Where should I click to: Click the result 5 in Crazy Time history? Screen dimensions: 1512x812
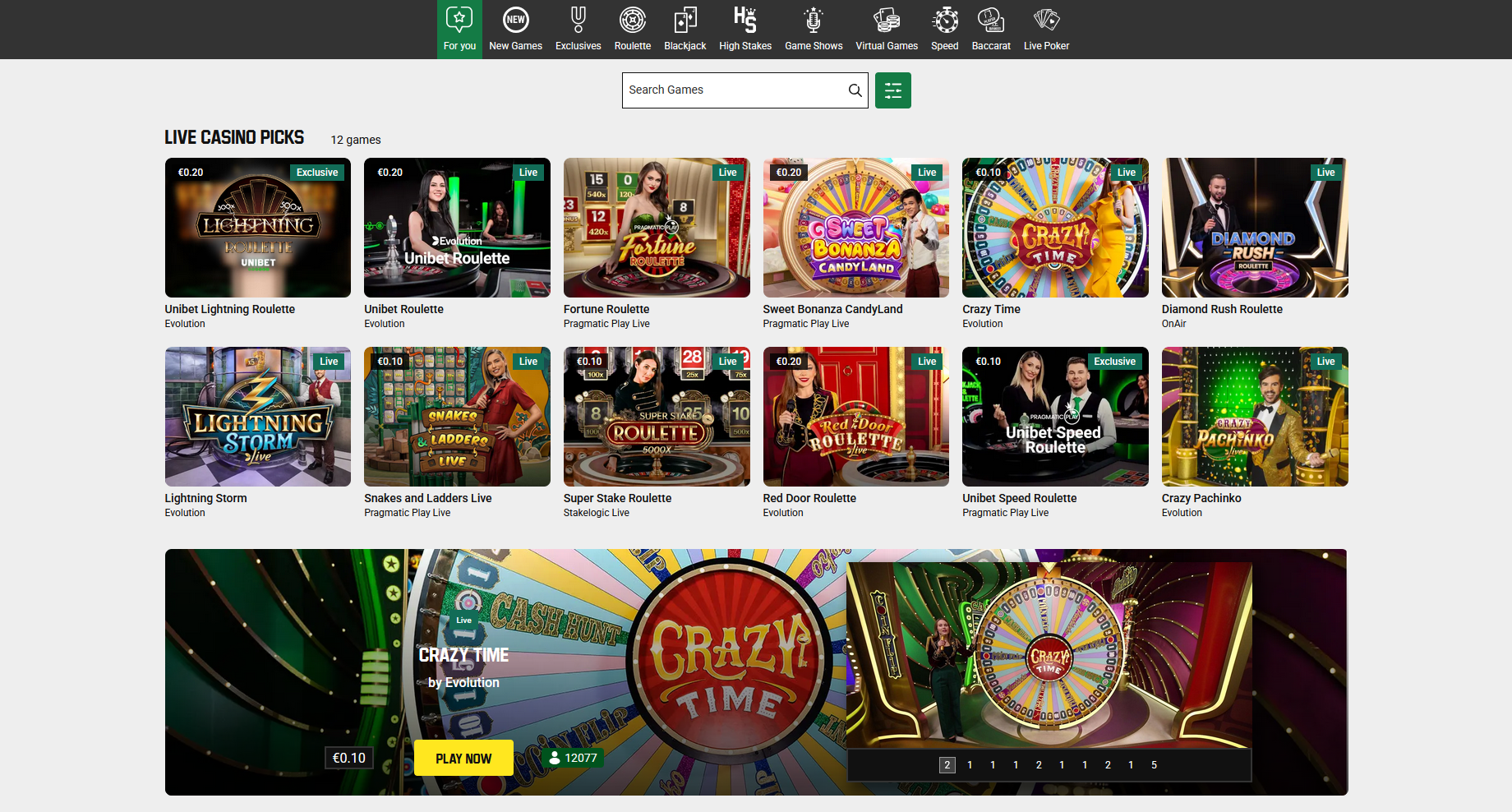coord(1154,765)
